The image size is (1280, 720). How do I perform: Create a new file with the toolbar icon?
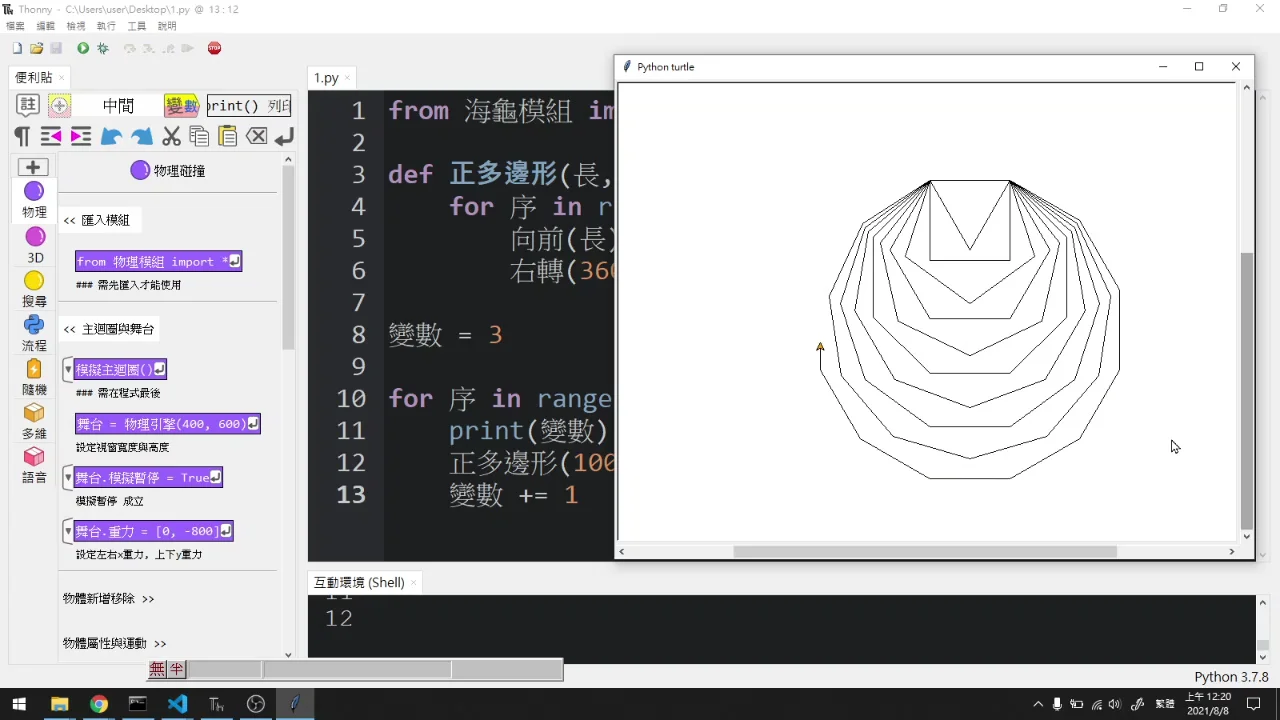coord(17,48)
